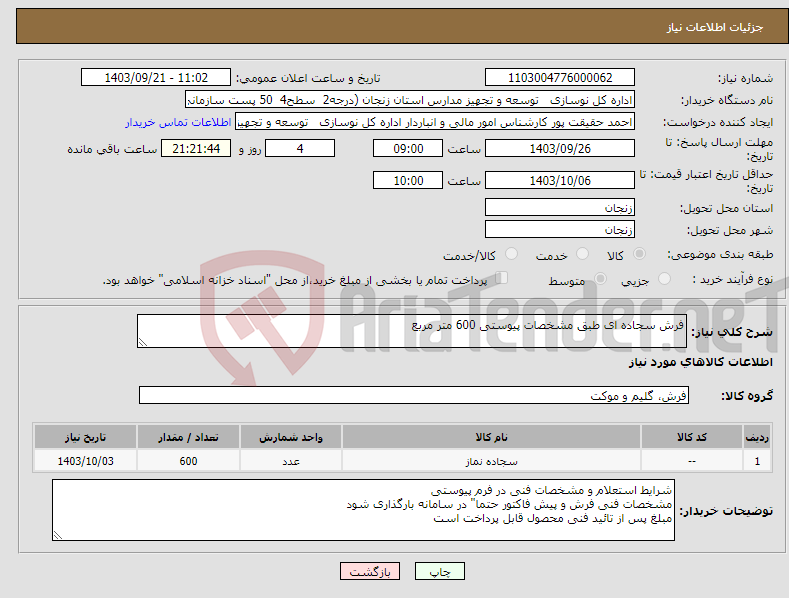789x598 pixels.
Task: Click the اطلاعات کالاهای مورد نیاز section heading
Action: [700, 362]
